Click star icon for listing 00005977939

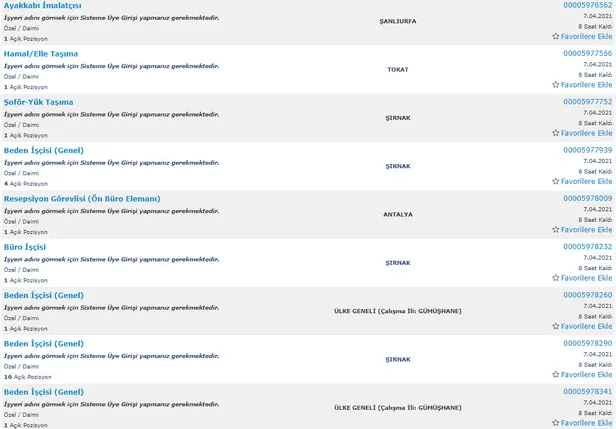556,181
